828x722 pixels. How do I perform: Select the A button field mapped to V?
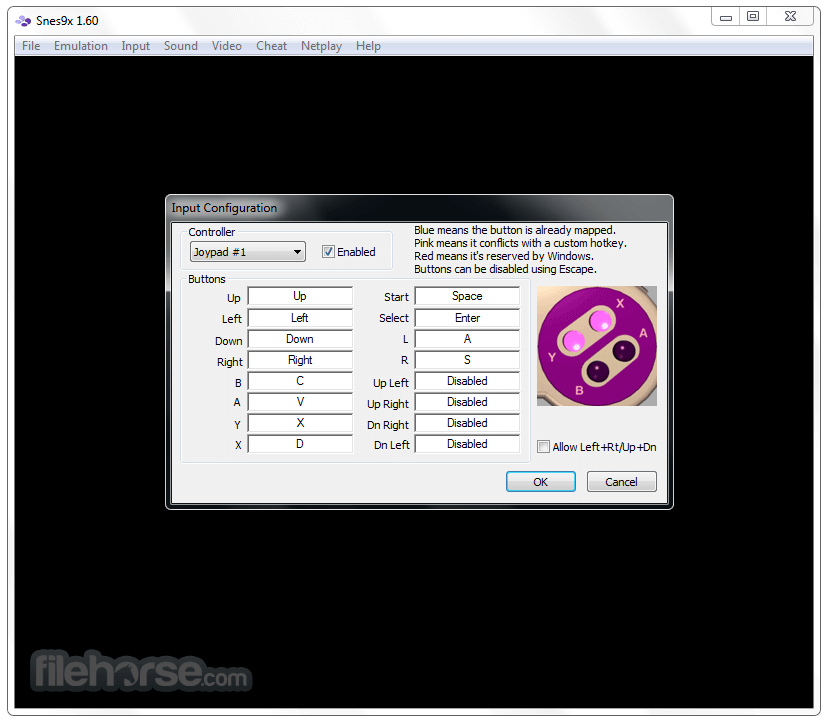[x=300, y=402]
